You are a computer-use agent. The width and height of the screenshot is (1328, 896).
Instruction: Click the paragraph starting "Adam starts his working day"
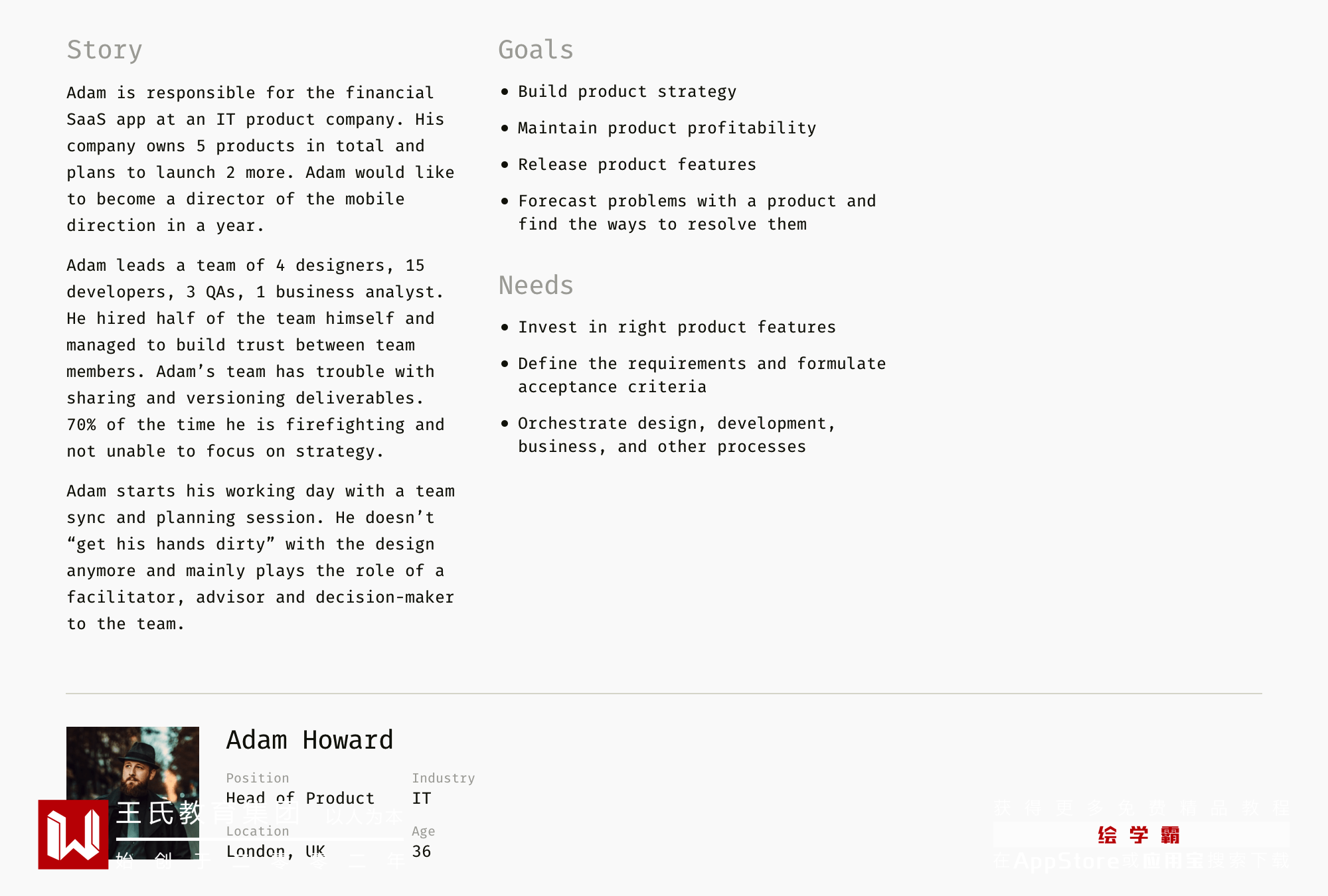(260, 558)
